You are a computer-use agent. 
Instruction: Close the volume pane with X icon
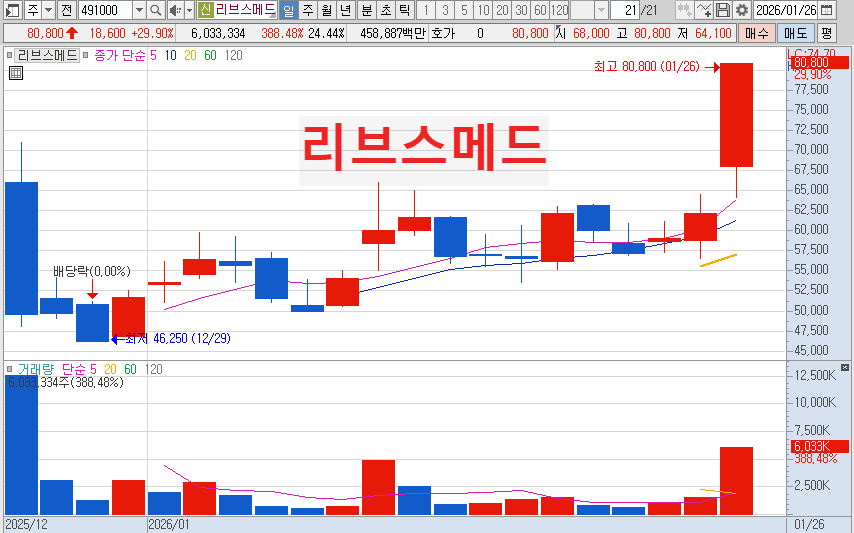(845, 367)
